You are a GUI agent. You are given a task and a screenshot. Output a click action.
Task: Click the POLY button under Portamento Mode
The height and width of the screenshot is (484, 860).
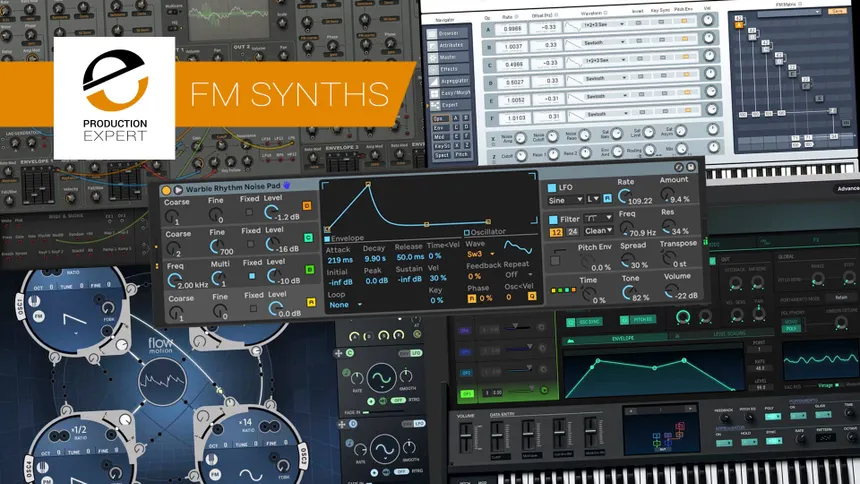791,329
